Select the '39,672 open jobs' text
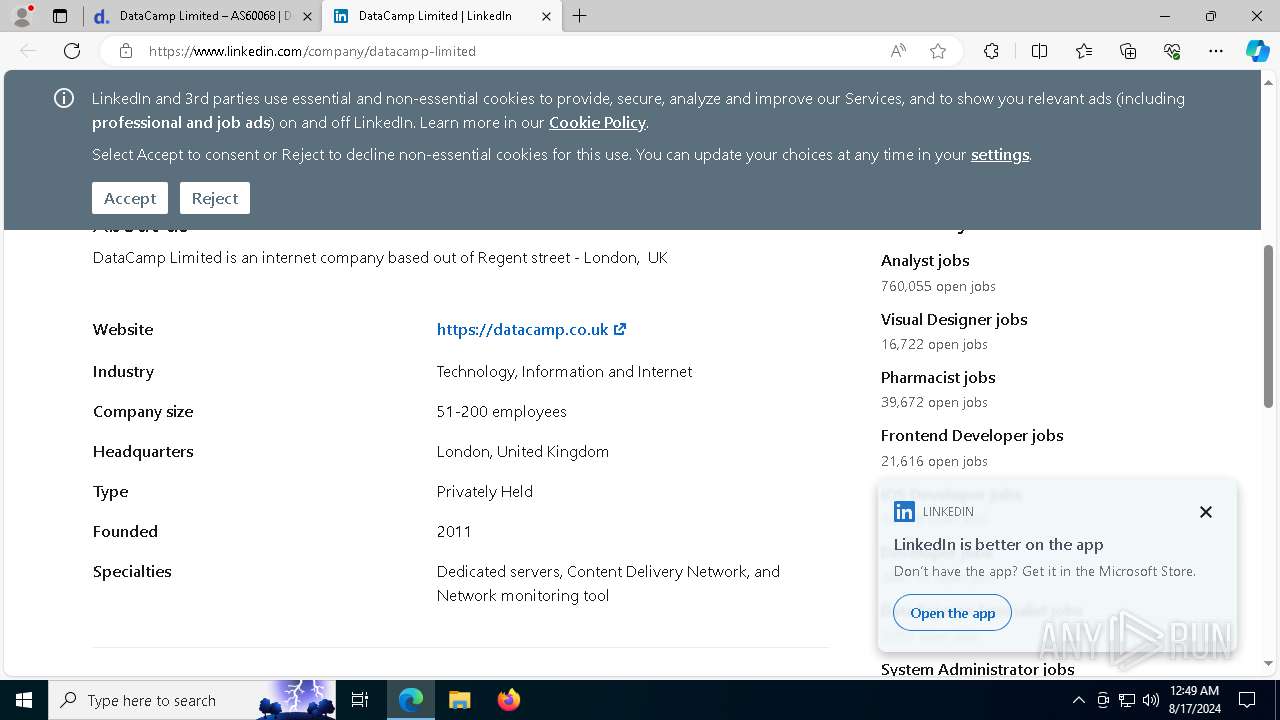Image resolution: width=1280 pixels, height=720 pixels. (x=934, y=402)
